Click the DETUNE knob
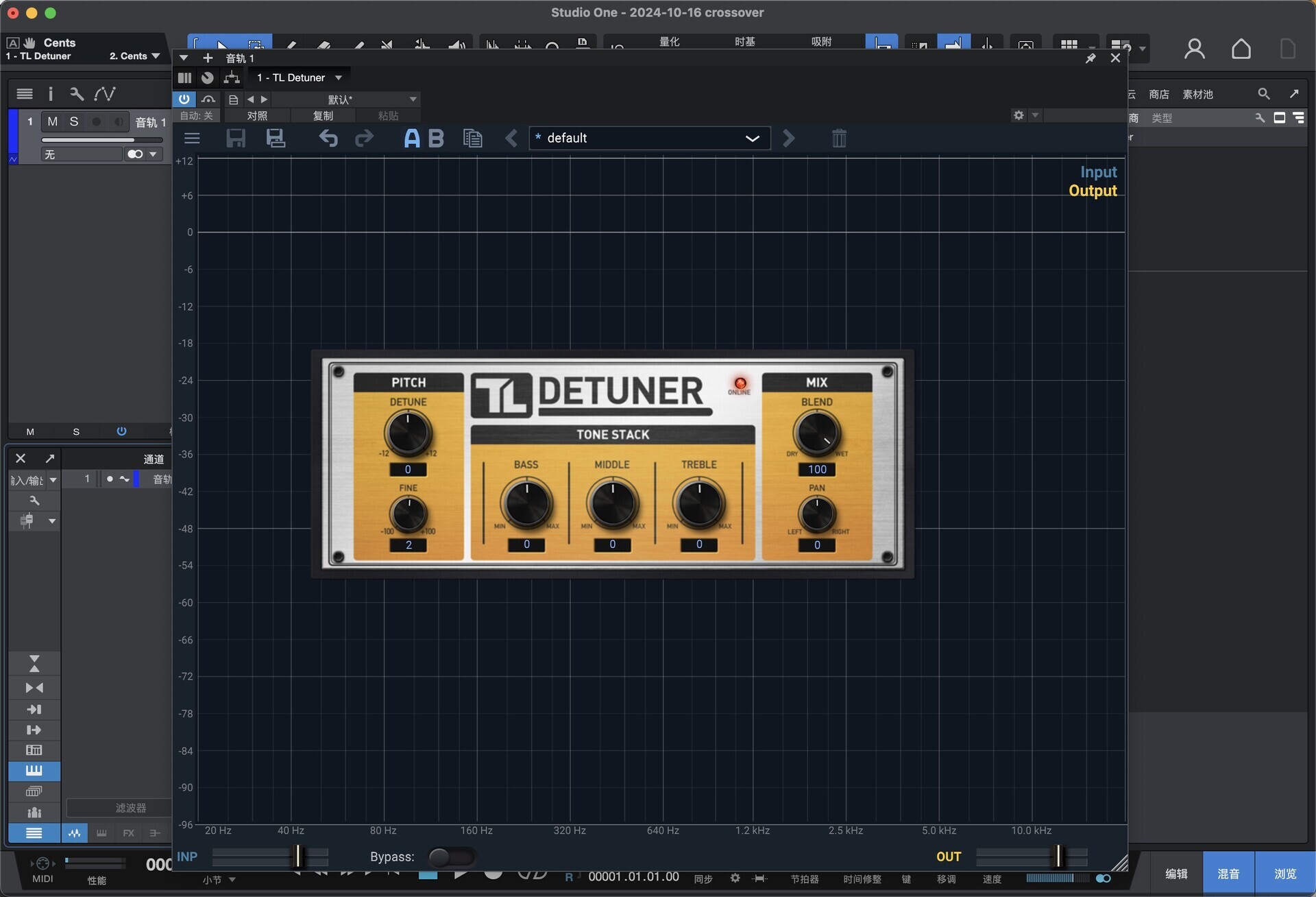 pyautogui.click(x=408, y=433)
